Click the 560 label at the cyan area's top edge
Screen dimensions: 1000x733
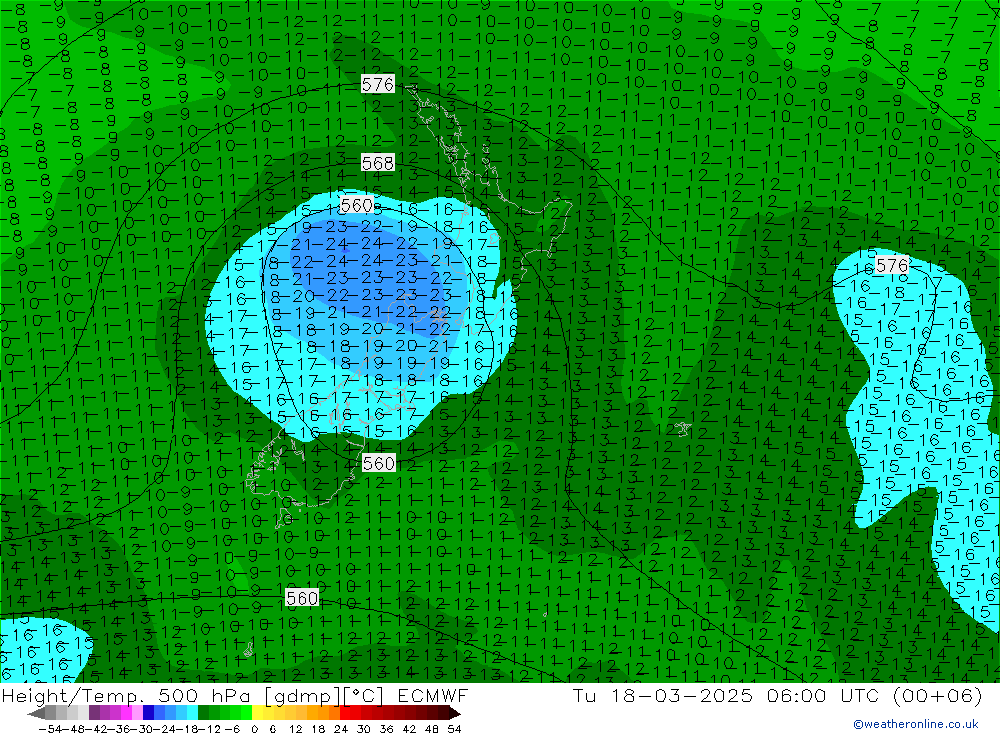pyautogui.click(x=356, y=205)
